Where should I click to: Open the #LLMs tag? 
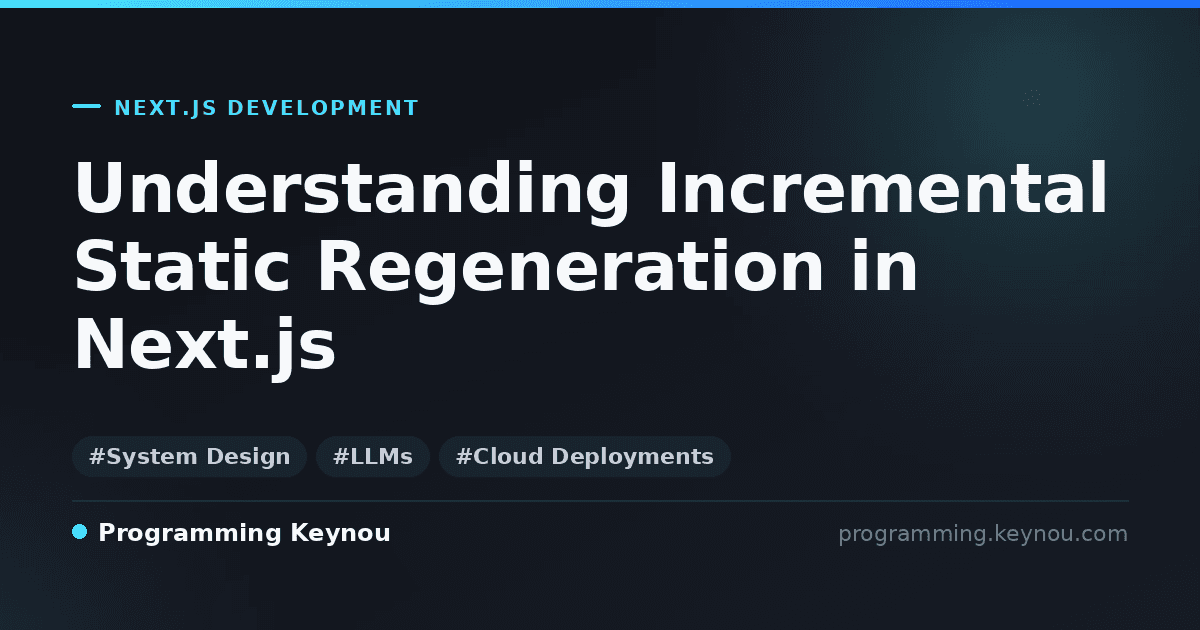(373, 457)
